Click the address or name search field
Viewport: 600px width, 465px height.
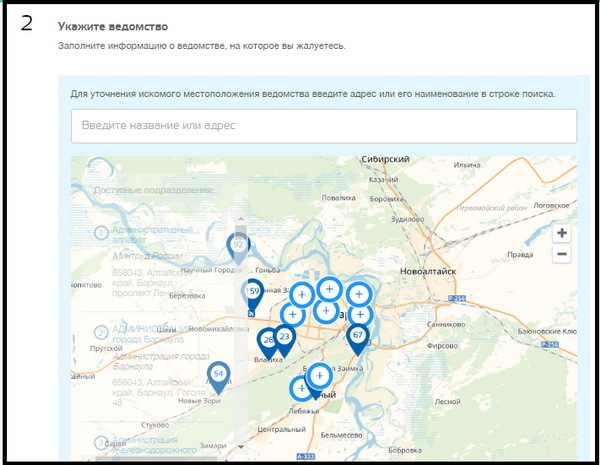pos(324,126)
